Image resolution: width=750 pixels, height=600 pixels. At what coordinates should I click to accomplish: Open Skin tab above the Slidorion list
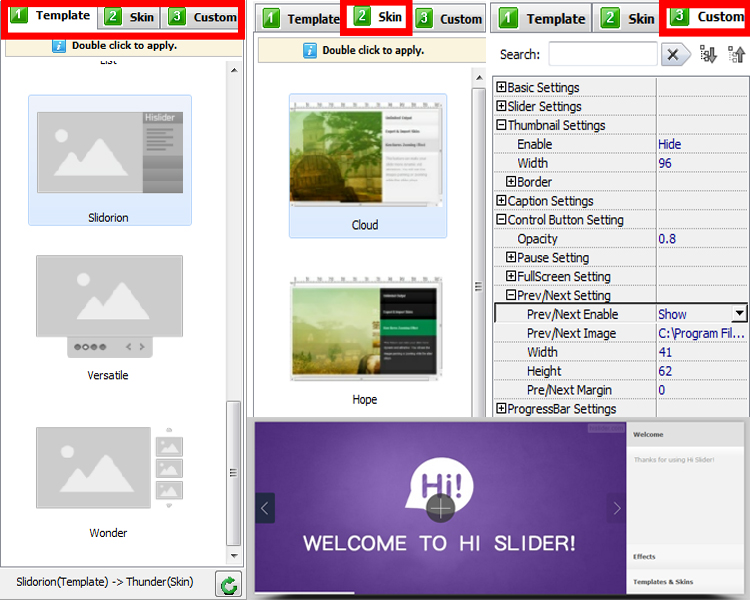coord(130,17)
